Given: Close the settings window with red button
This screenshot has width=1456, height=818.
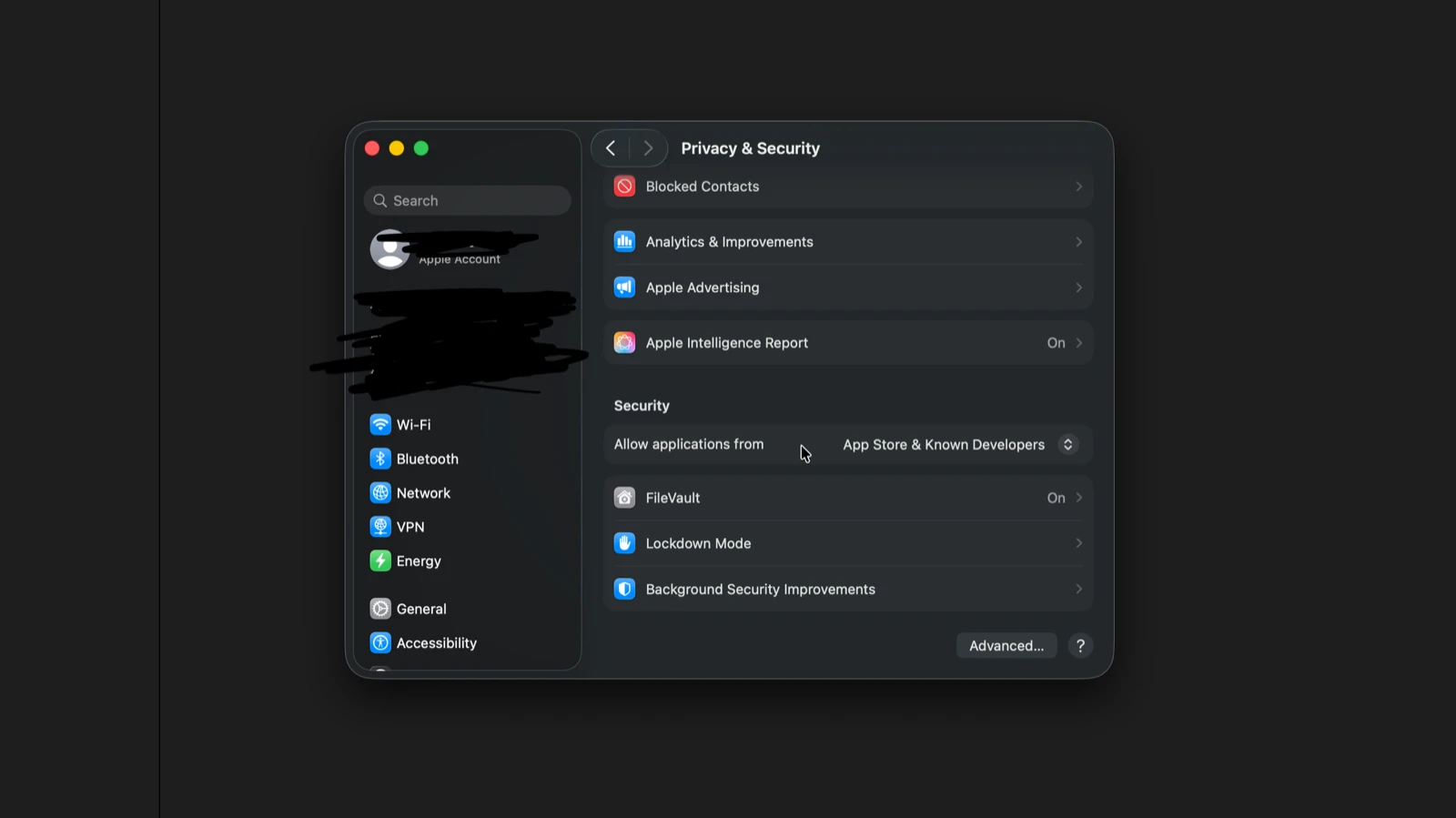Looking at the screenshot, I should [x=372, y=148].
